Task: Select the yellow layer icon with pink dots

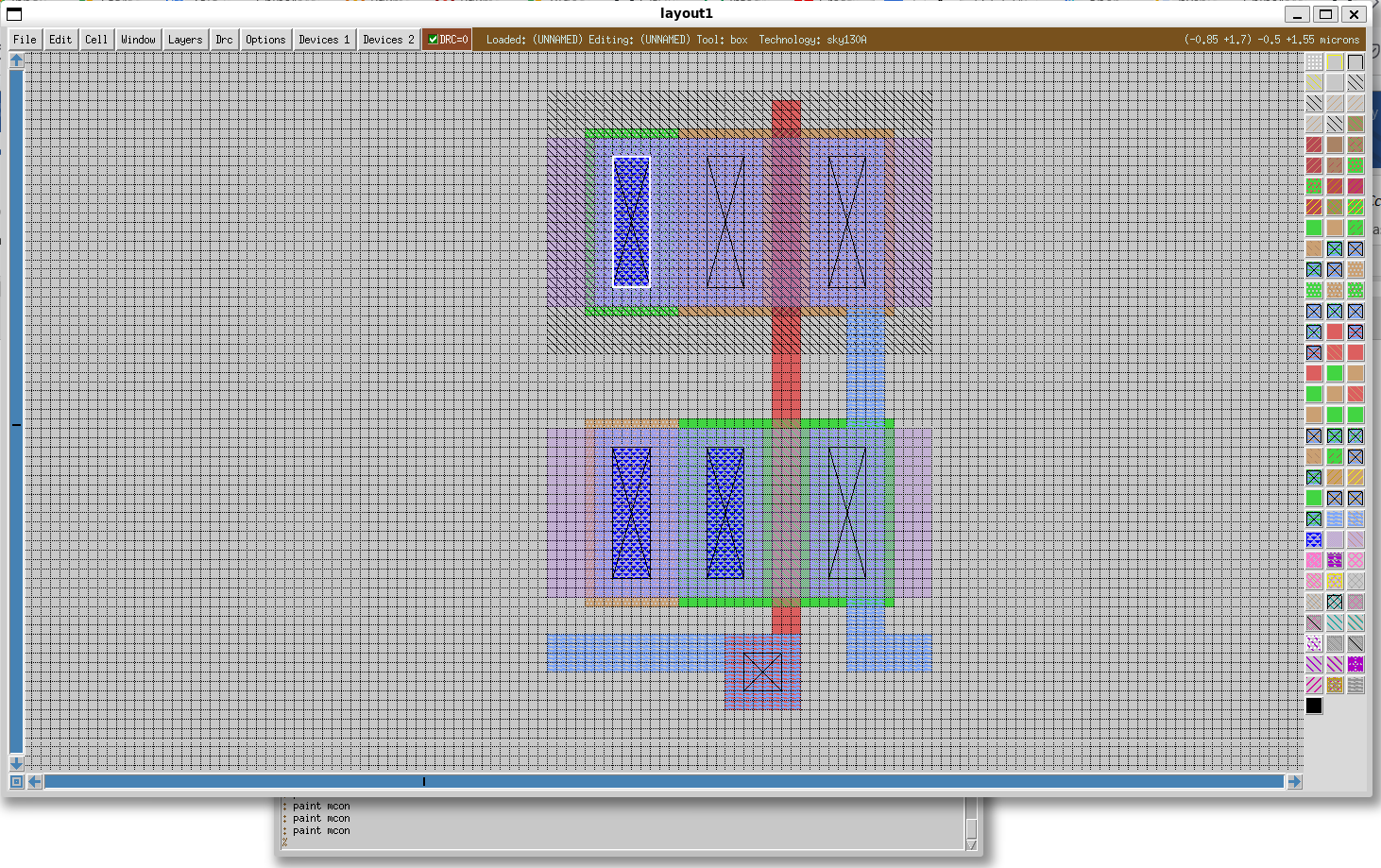Action: [1335, 581]
